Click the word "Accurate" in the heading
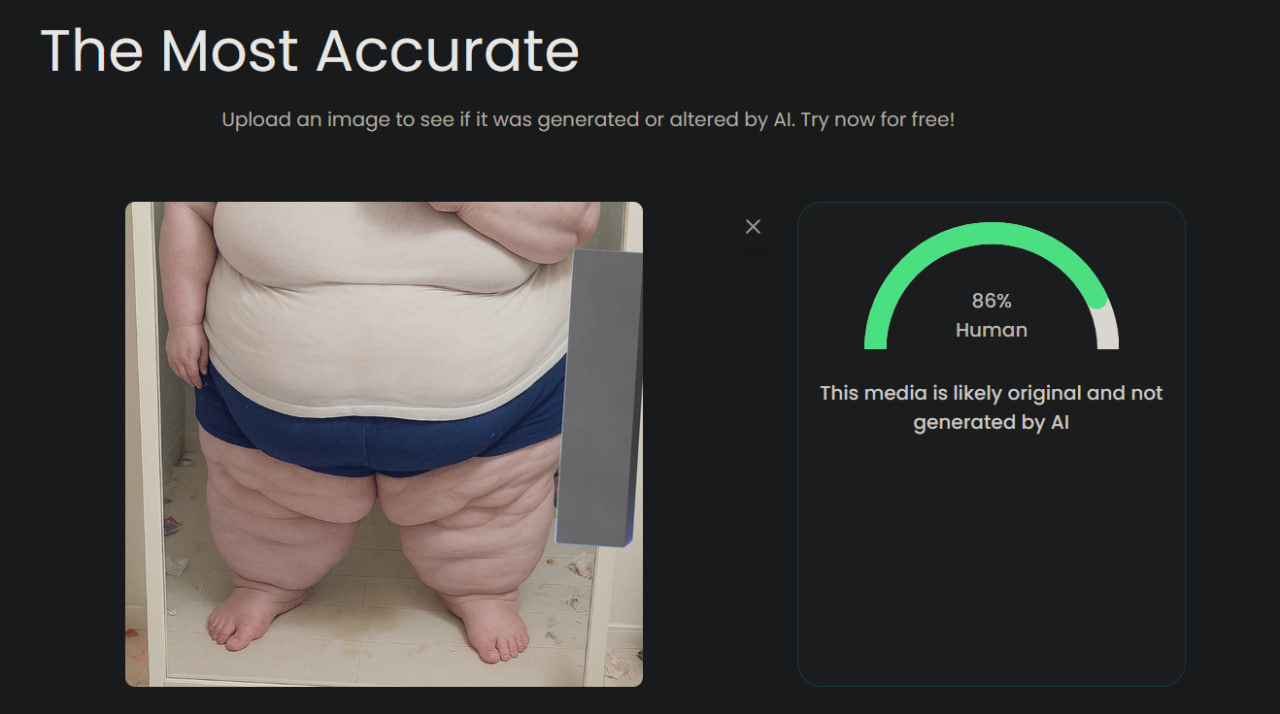Screen dimensions: 1280x714 pyautogui.click(x=448, y=50)
